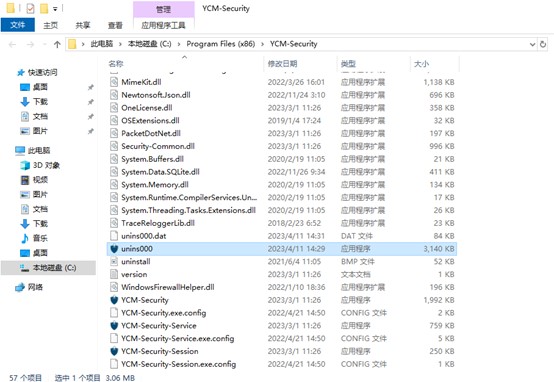
Task: Click the WindowsFirewallHelper.dll file icon
Action: pos(114,287)
